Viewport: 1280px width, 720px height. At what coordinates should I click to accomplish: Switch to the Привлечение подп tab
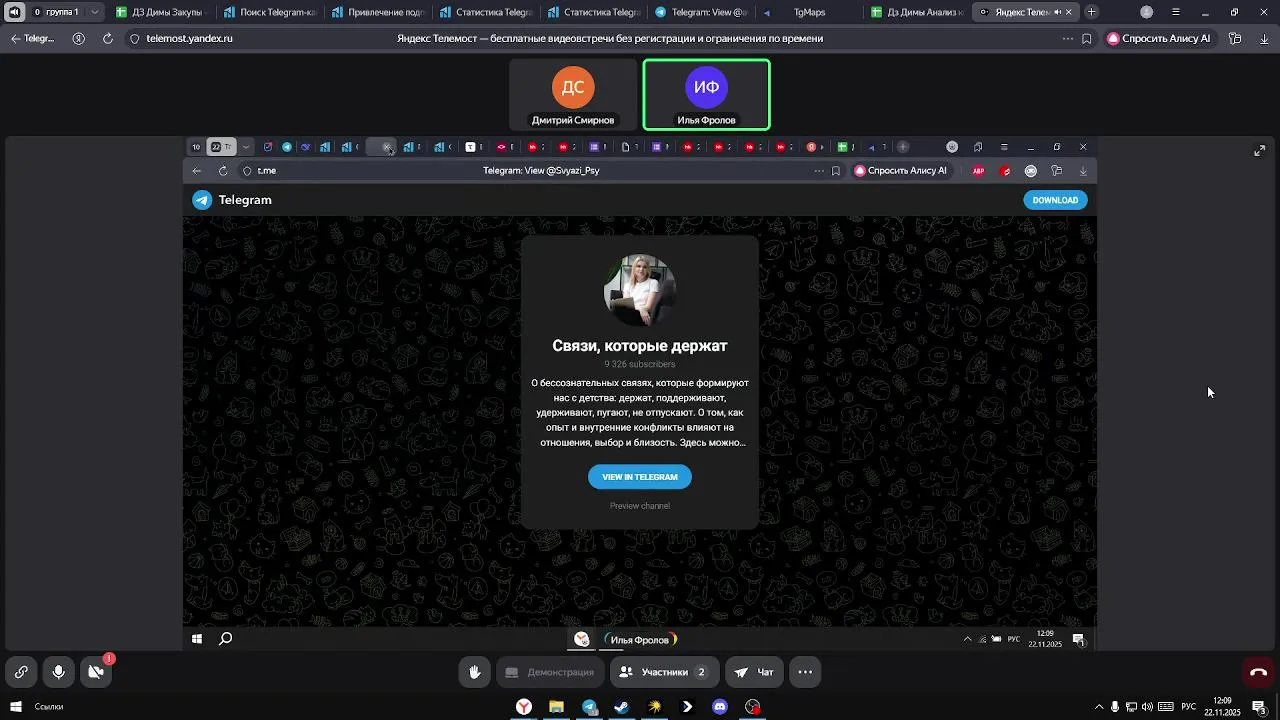(x=376, y=12)
